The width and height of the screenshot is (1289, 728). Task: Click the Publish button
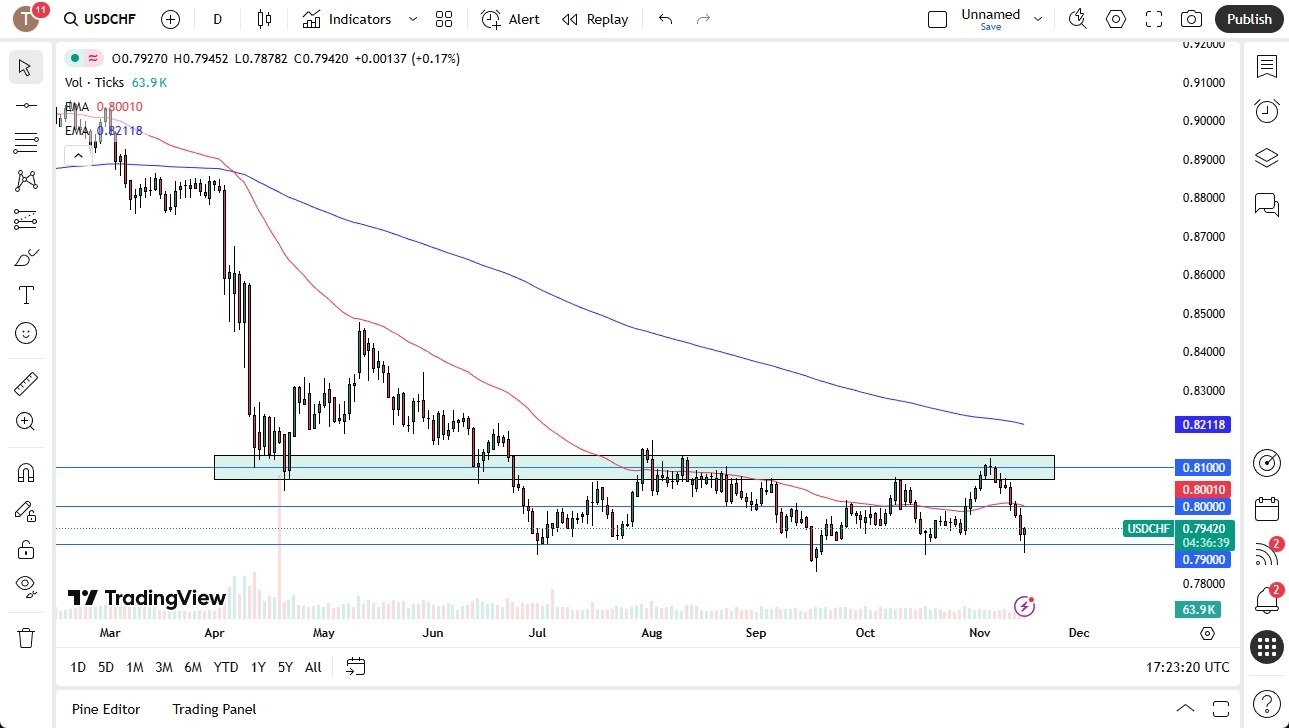pos(1247,19)
